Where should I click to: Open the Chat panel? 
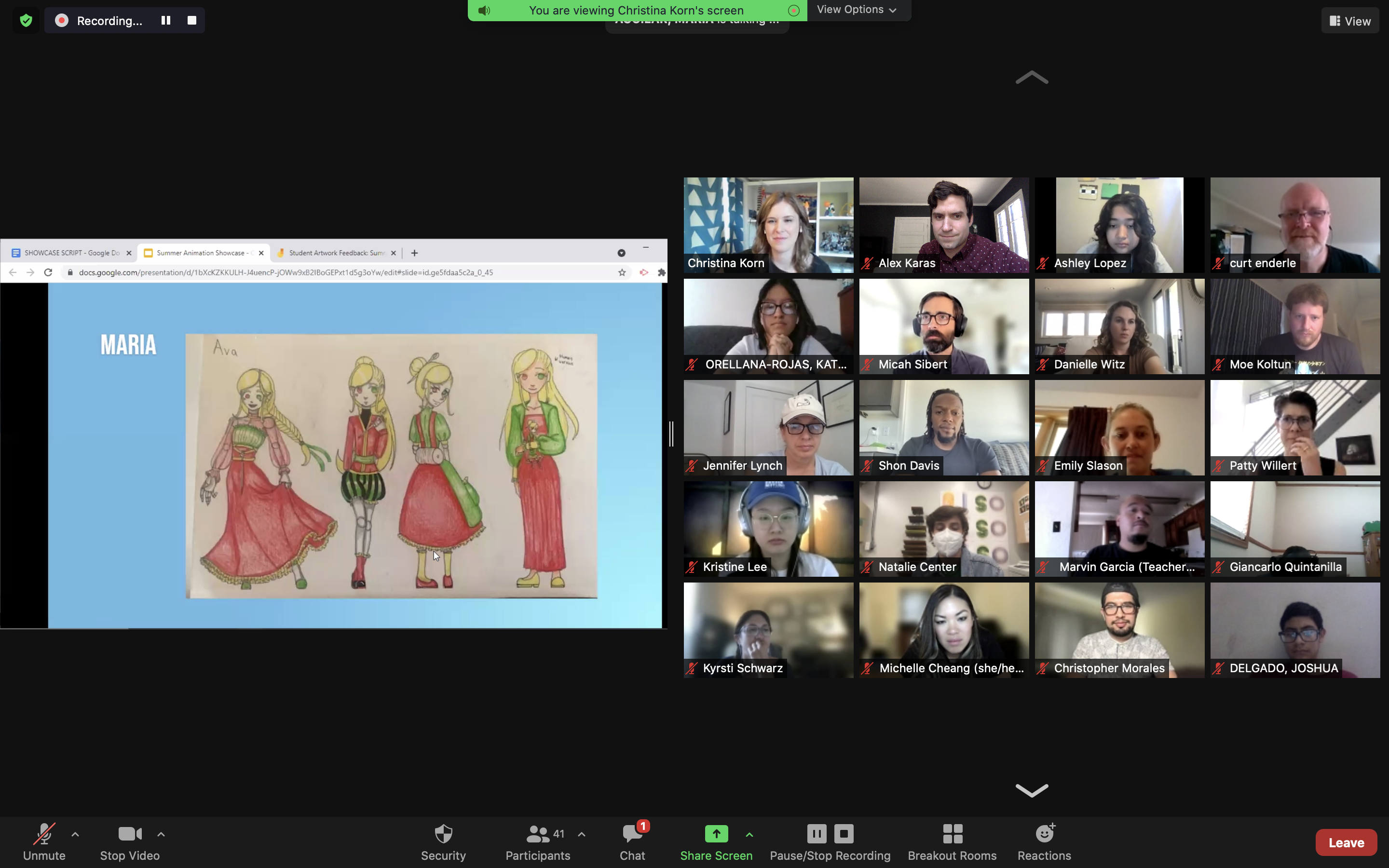tap(632, 841)
